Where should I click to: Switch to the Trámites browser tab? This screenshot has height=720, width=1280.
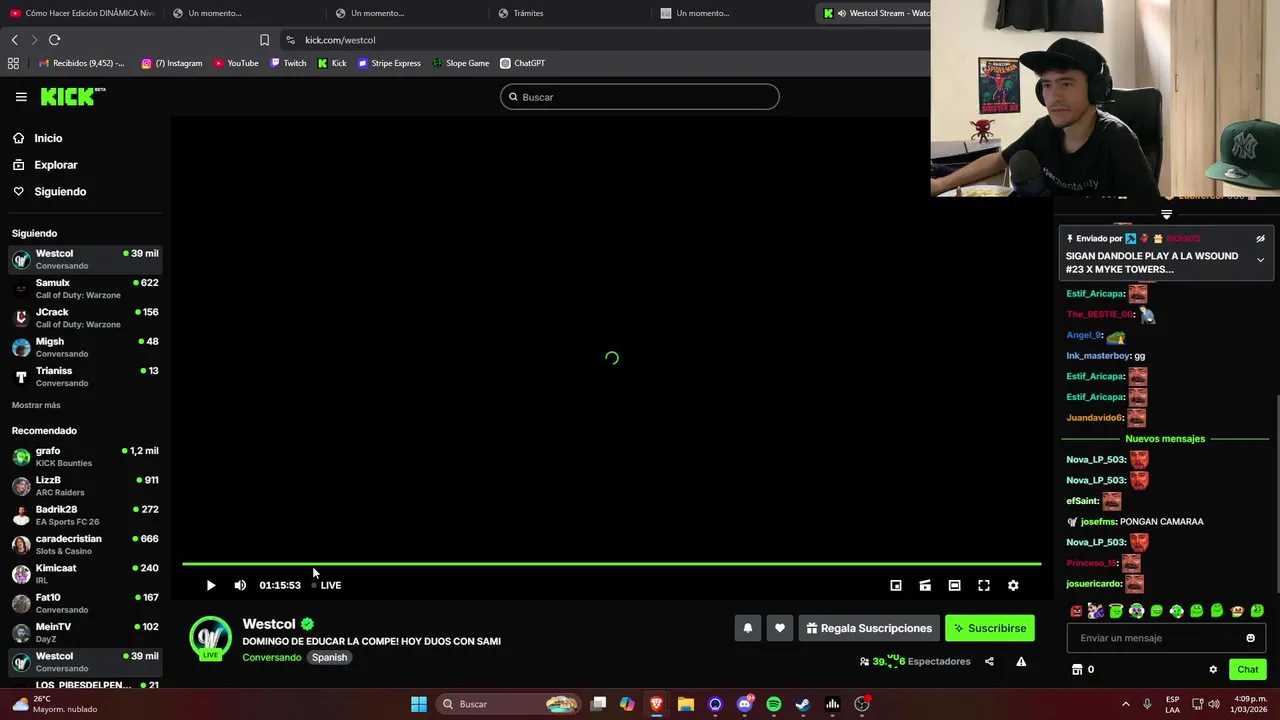[570, 13]
